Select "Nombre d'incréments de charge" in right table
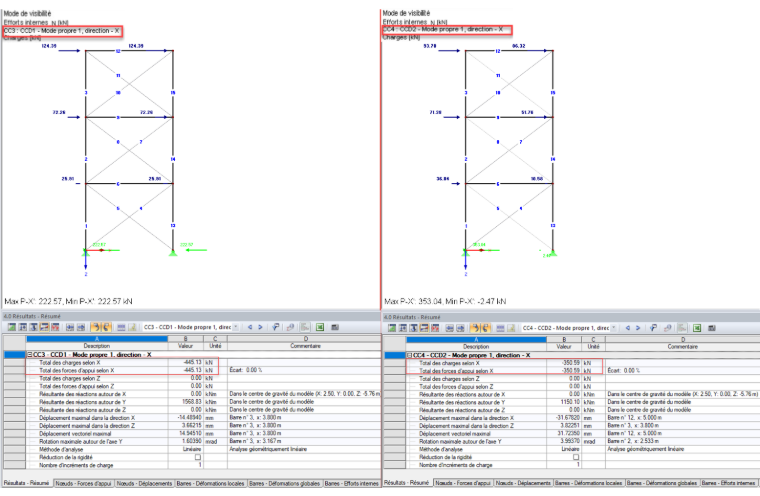This screenshot has height=496, width=760. [583, 465]
